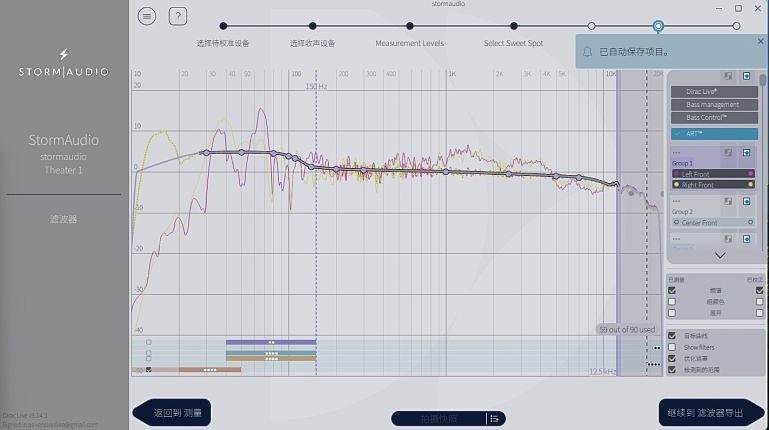Click the final empty step circle on the progress bar

(x=736, y=26)
